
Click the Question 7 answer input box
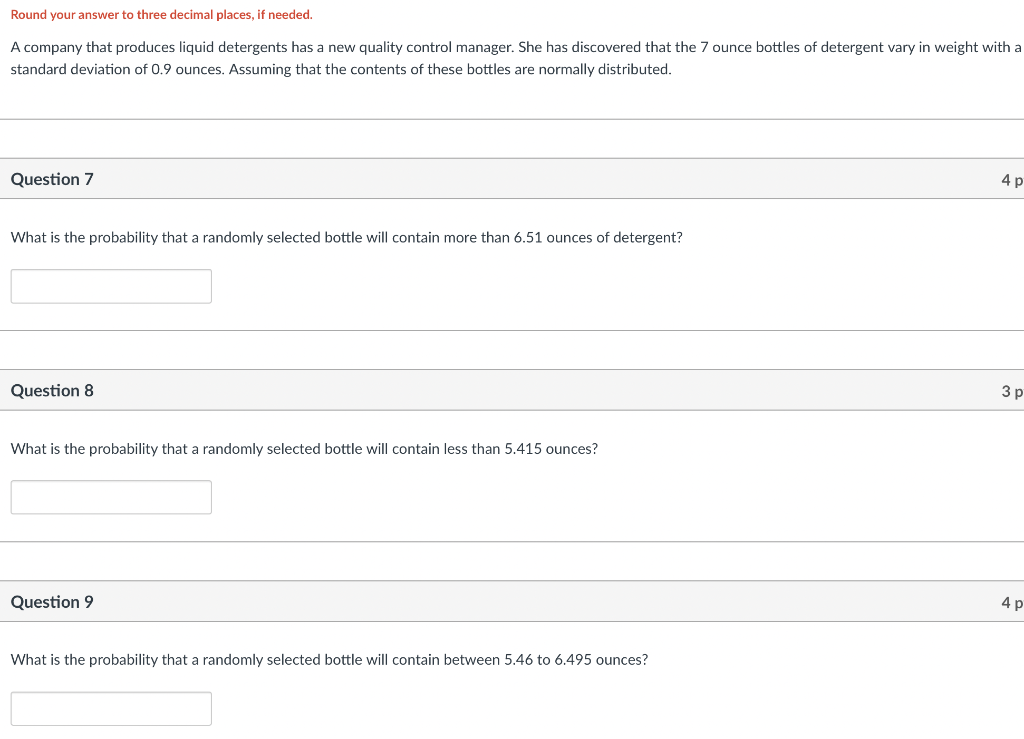click(x=110, y=286)
